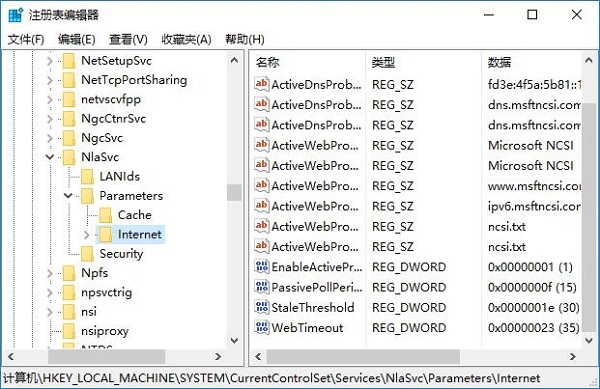Click the data value 0x00000023 (35)
This screenshot has height=389, width=600.
(533, 327)
